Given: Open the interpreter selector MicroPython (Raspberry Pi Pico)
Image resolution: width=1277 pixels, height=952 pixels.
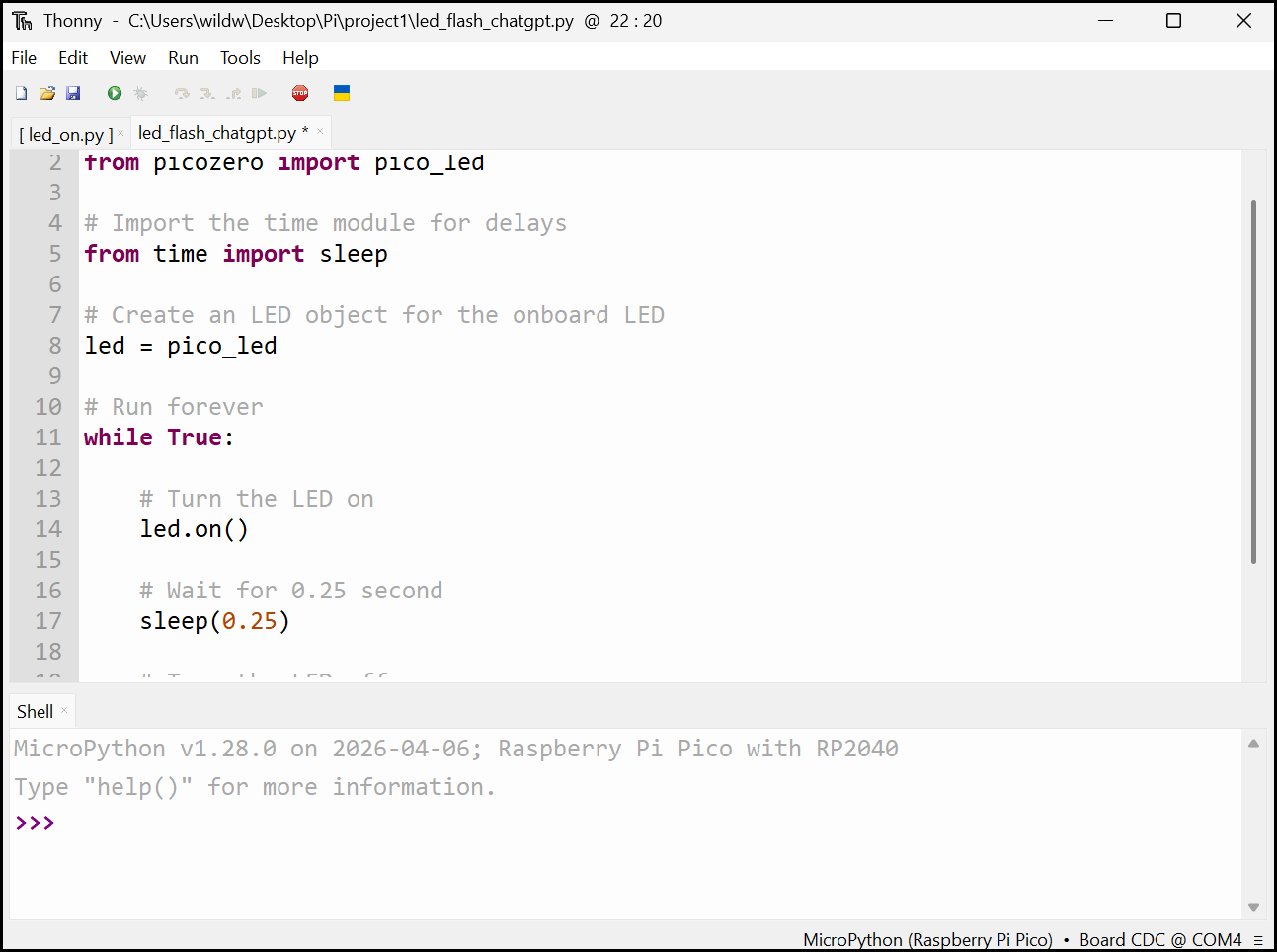Looking at the screenshot, I should 927,939.
